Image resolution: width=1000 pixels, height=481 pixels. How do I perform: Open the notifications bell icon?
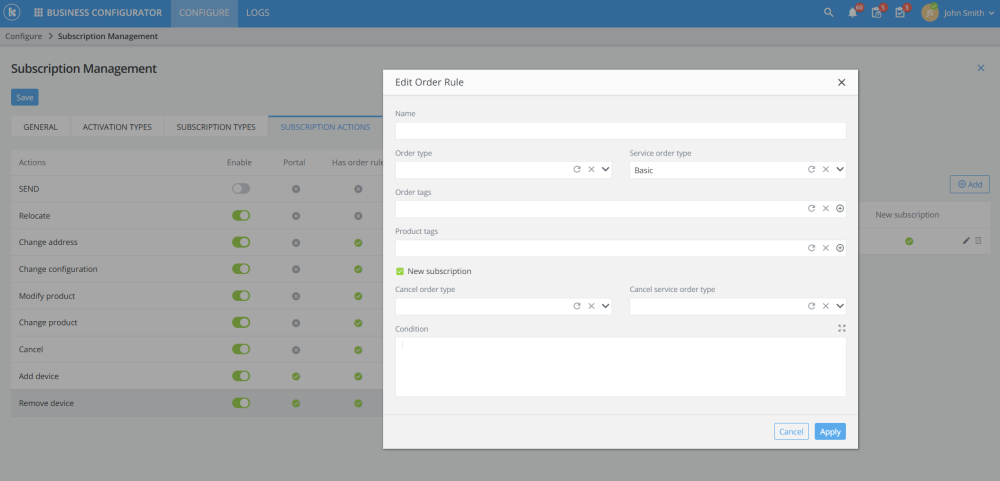(853, 13)
